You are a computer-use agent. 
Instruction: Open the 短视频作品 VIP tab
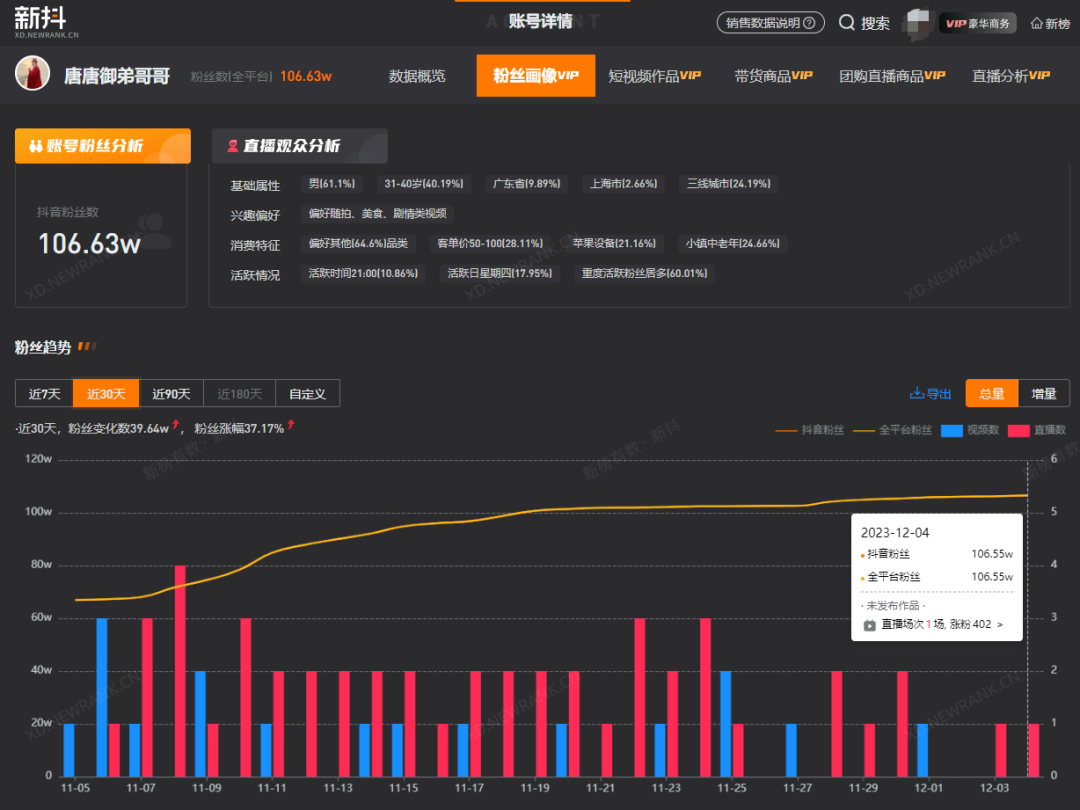click(654, 76)
